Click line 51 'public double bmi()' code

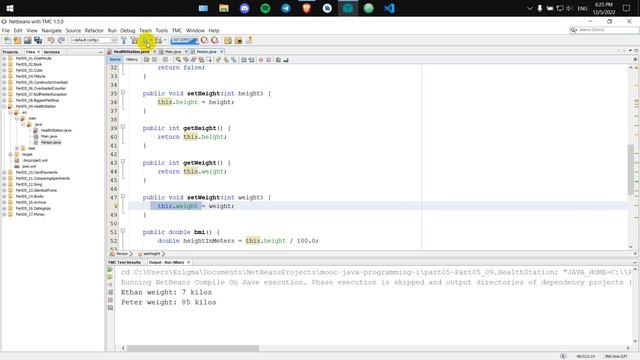(181, 232)
